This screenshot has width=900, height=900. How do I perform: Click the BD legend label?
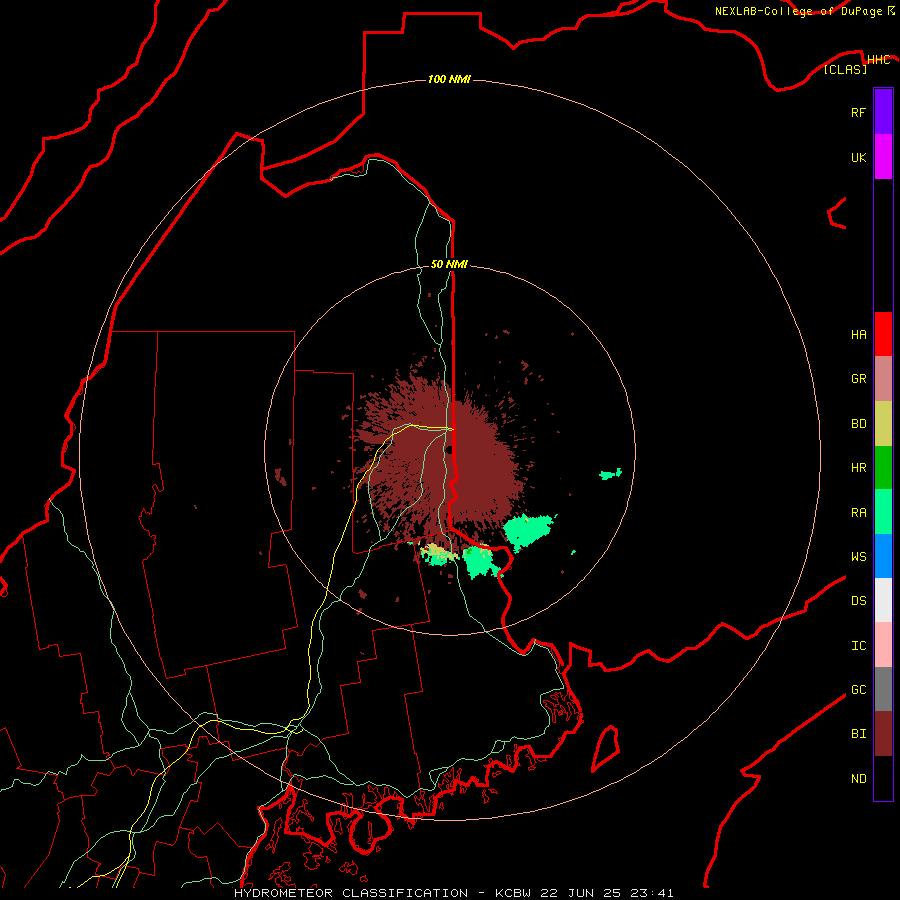(858, 424)
